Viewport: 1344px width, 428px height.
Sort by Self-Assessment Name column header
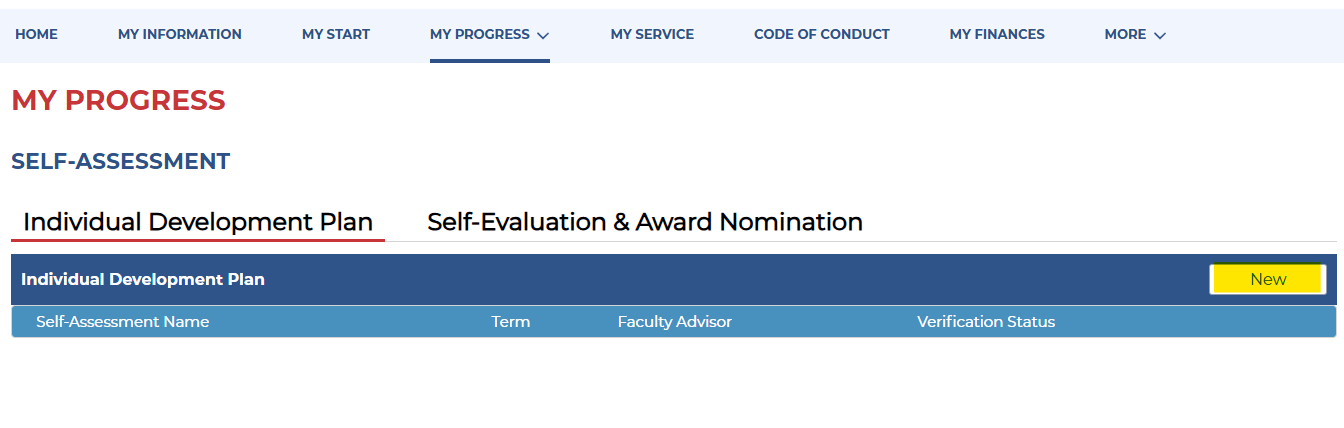pyautogui.click(x=123, y=322)
